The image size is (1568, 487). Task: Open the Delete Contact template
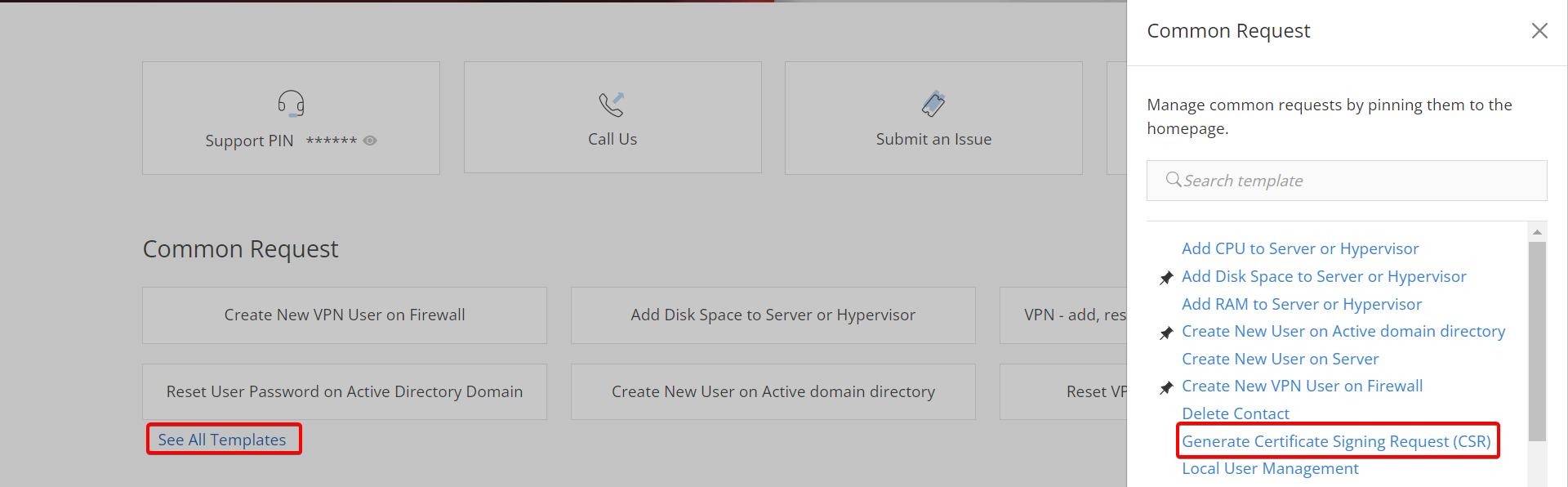pos(1236,413)
